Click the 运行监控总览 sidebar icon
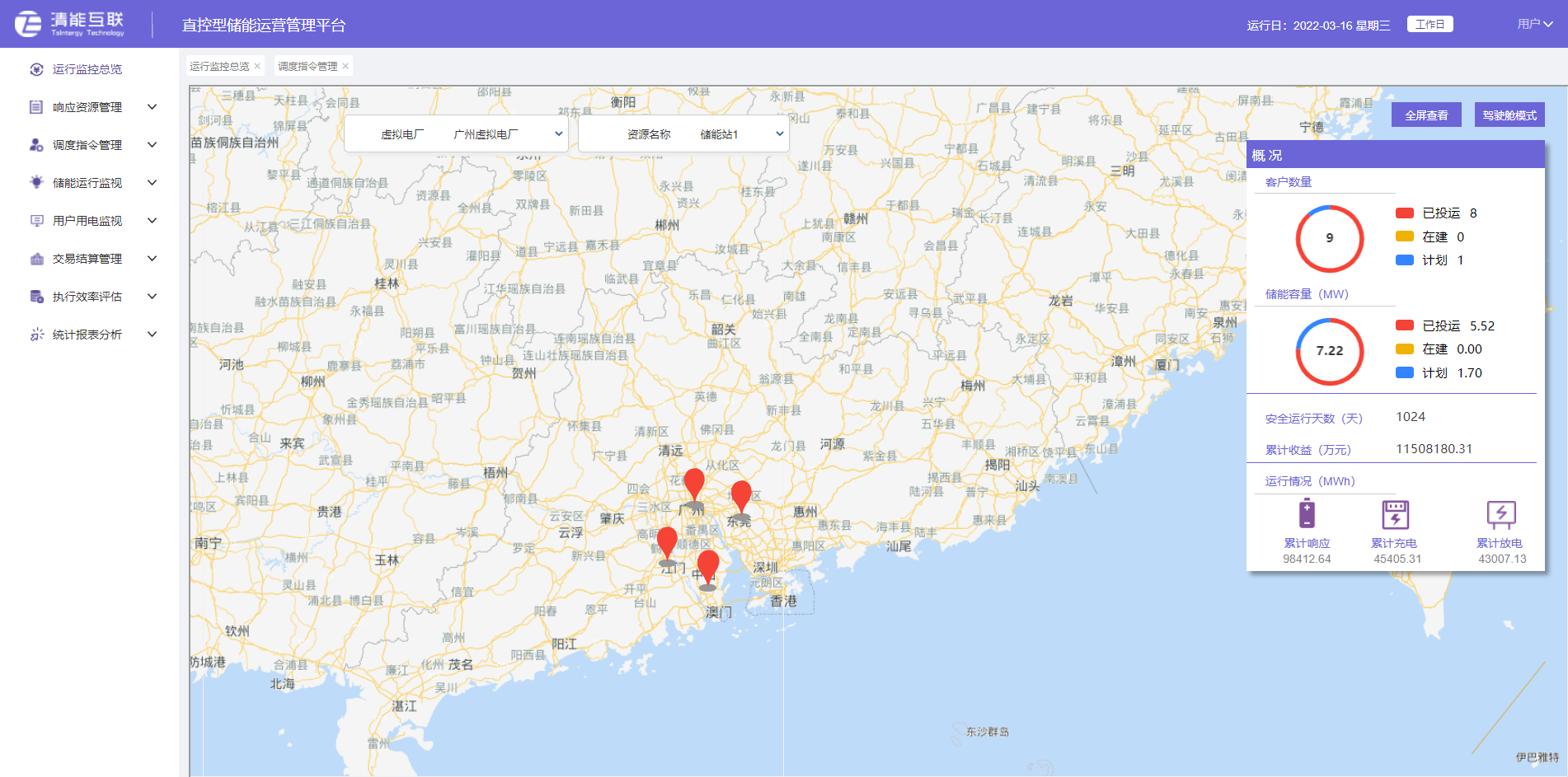The width and height of the screenshot is (1568, 777). pos(36,69)
